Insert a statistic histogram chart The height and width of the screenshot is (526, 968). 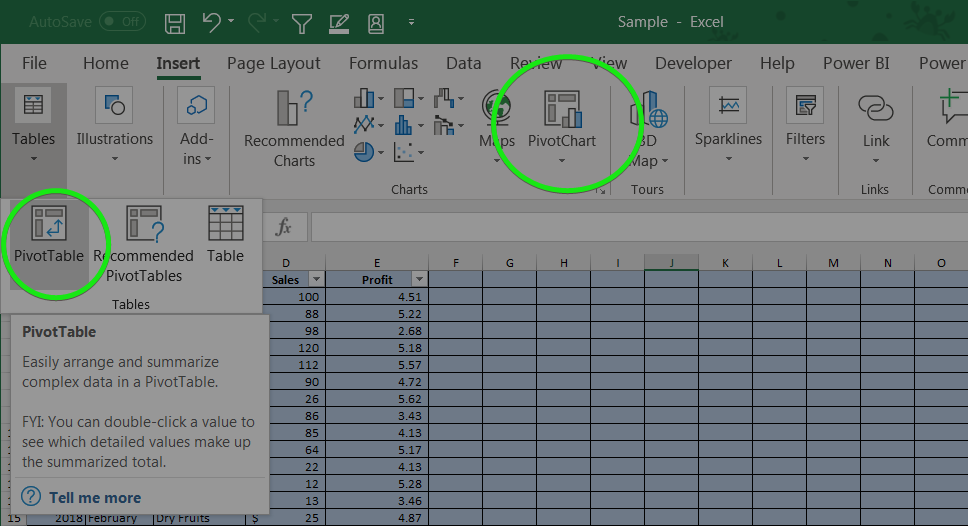[x=409, y=125]
